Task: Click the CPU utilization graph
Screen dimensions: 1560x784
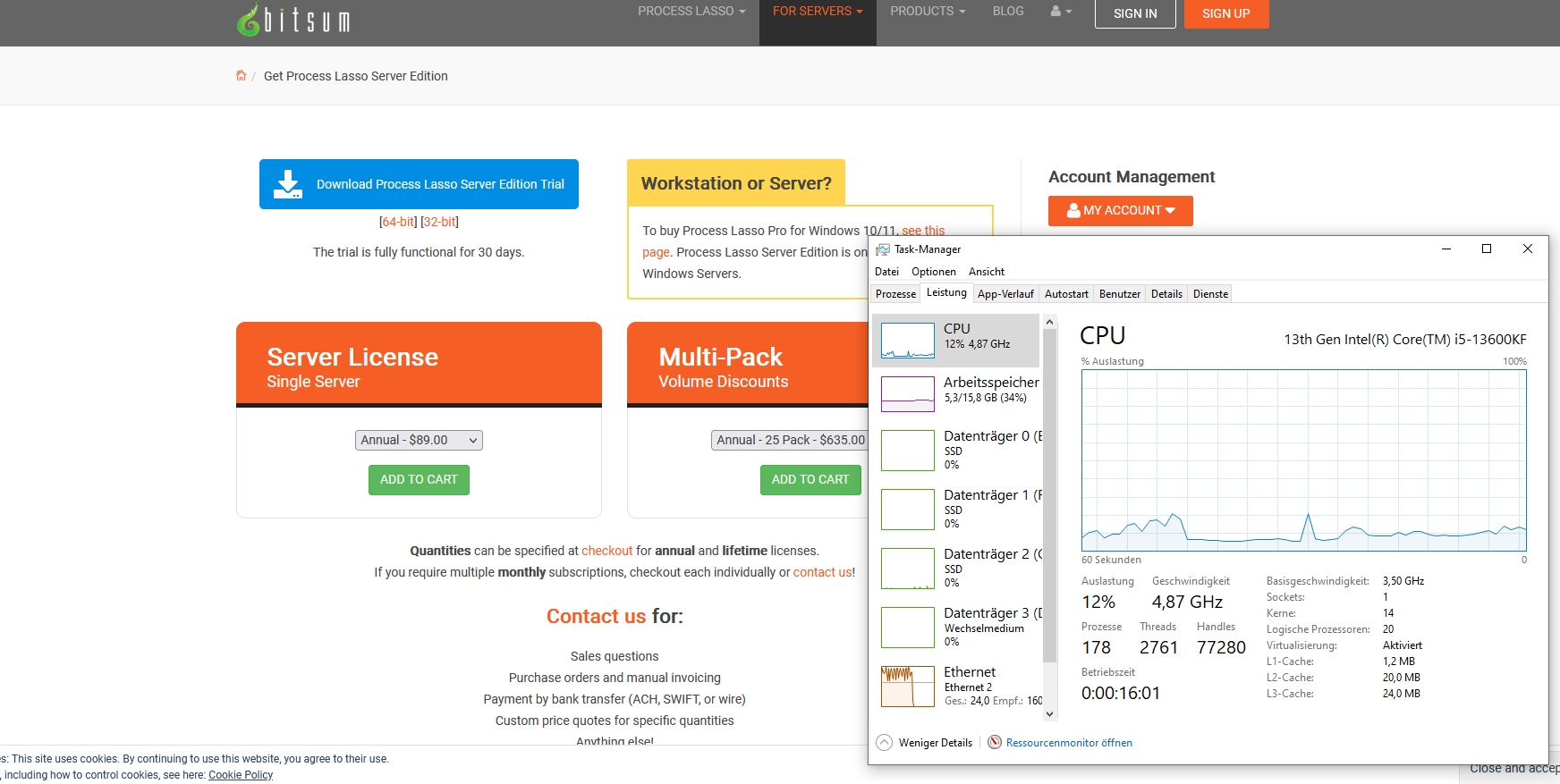Action: [1304, 460]
